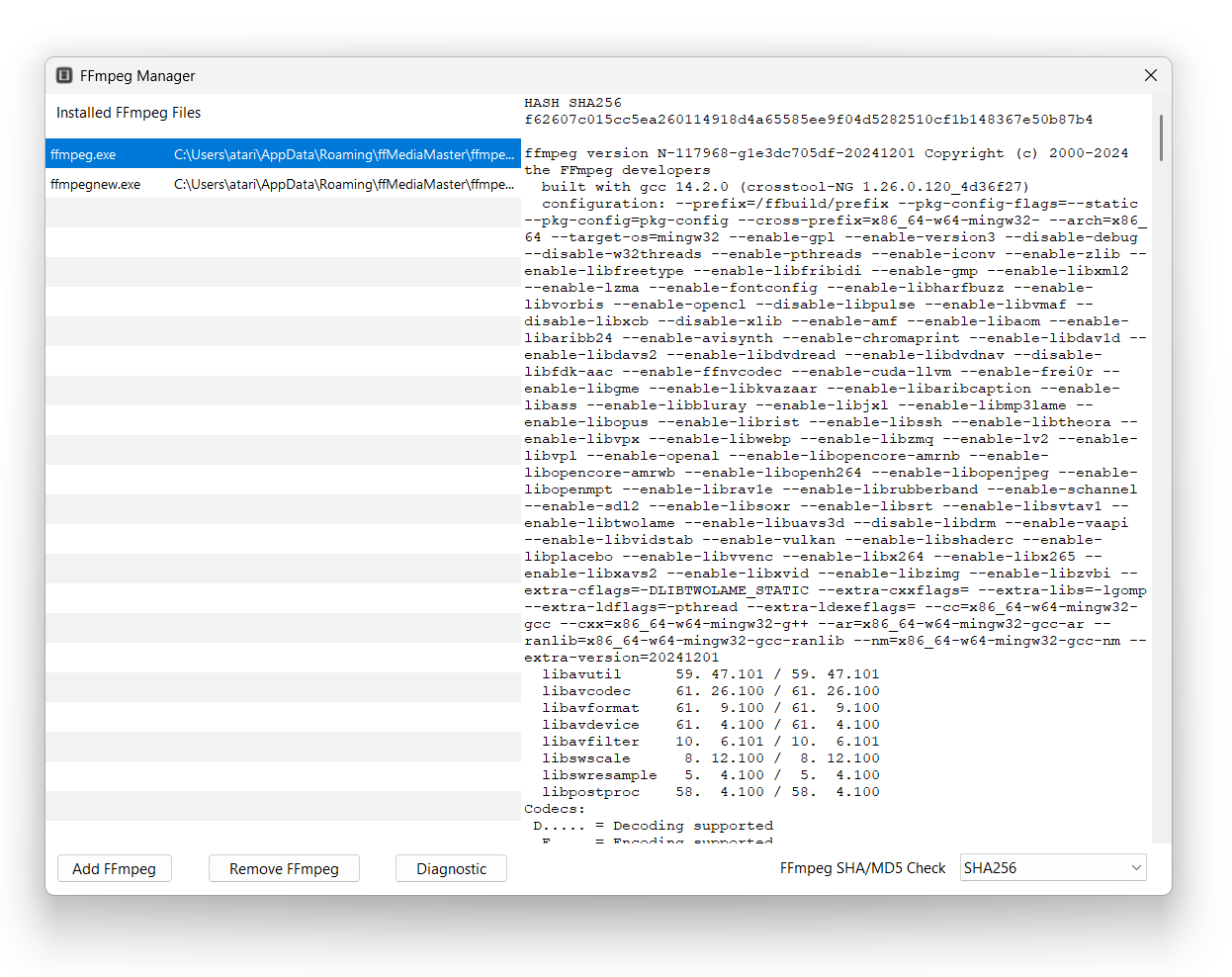Click the FFmpeg SHA/MD5 Check label
The width and height of the screenshot is (1232, 977).
(862, 868)
